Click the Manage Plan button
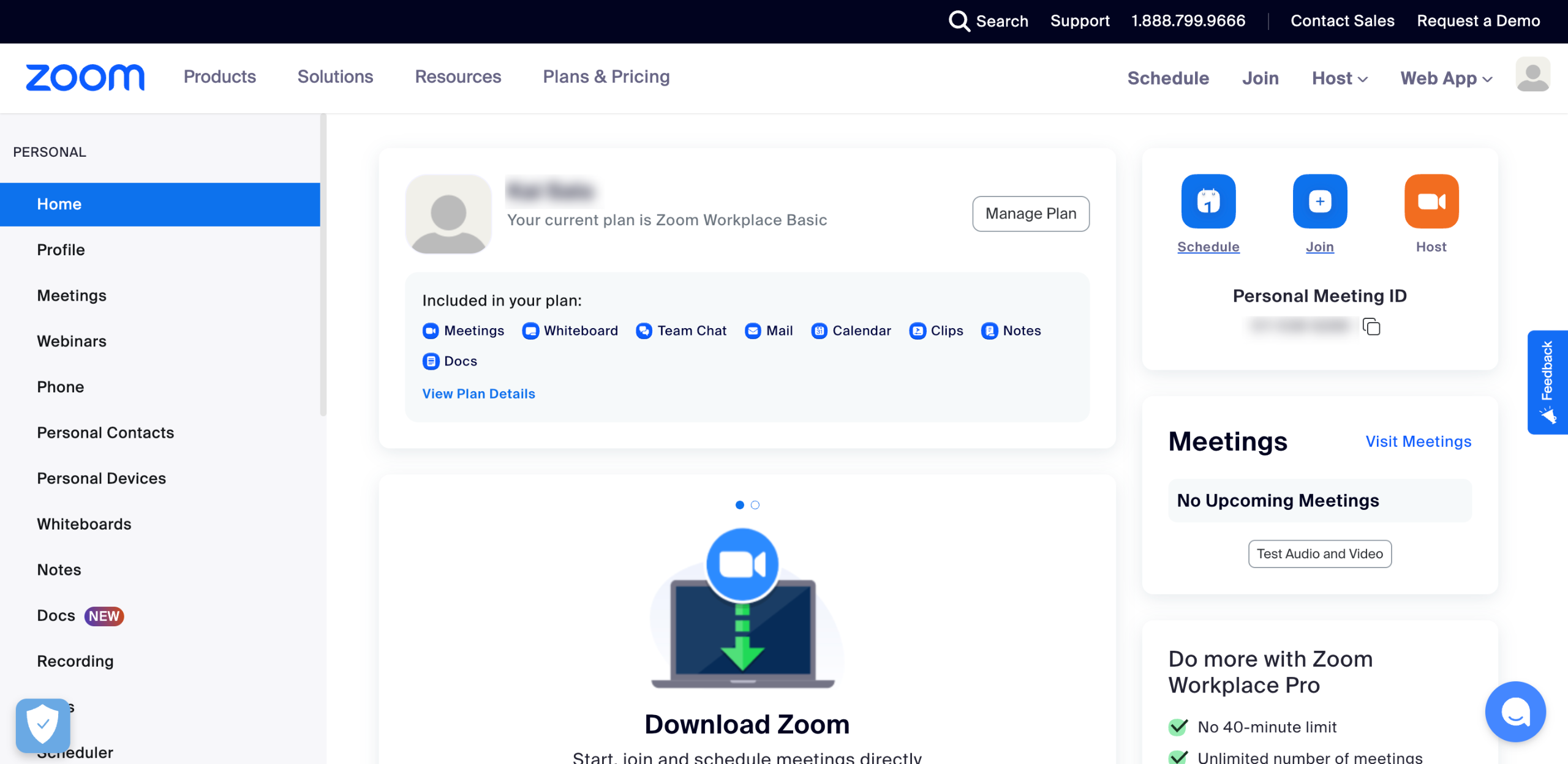This screenshot has width=1568, height=764. click(x=1030, y=214)
